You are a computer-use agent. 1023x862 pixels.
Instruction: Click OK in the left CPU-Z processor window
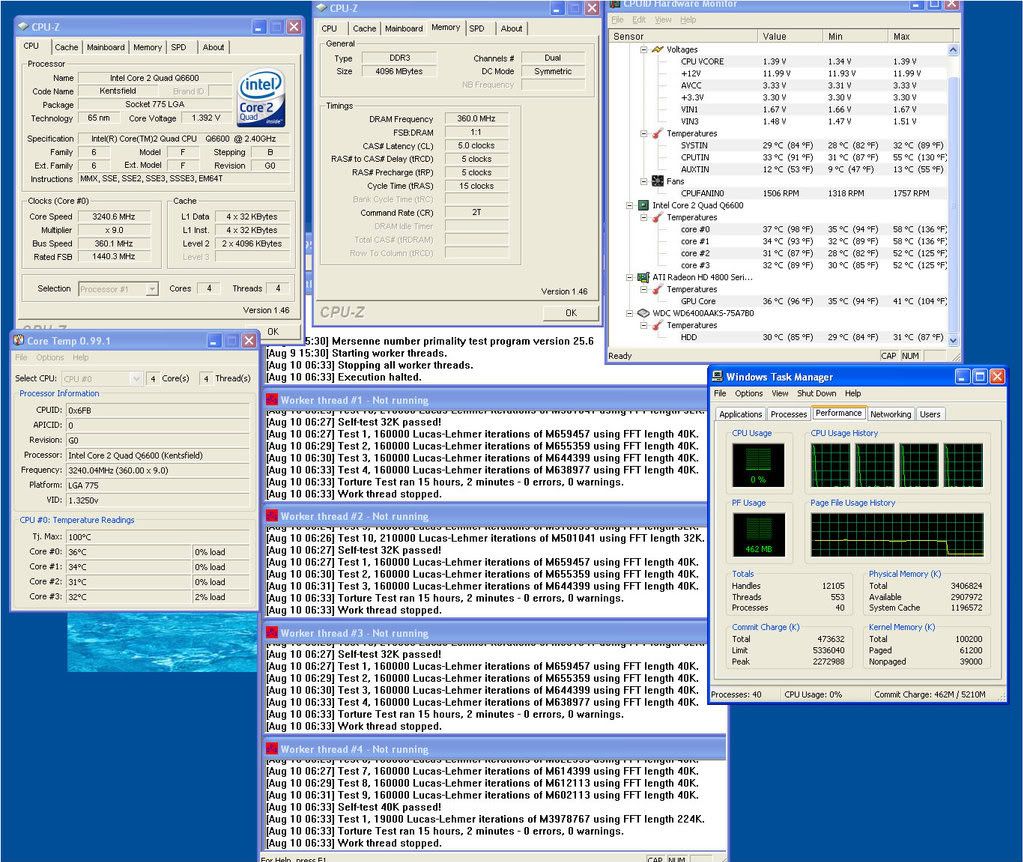(273, 331)
